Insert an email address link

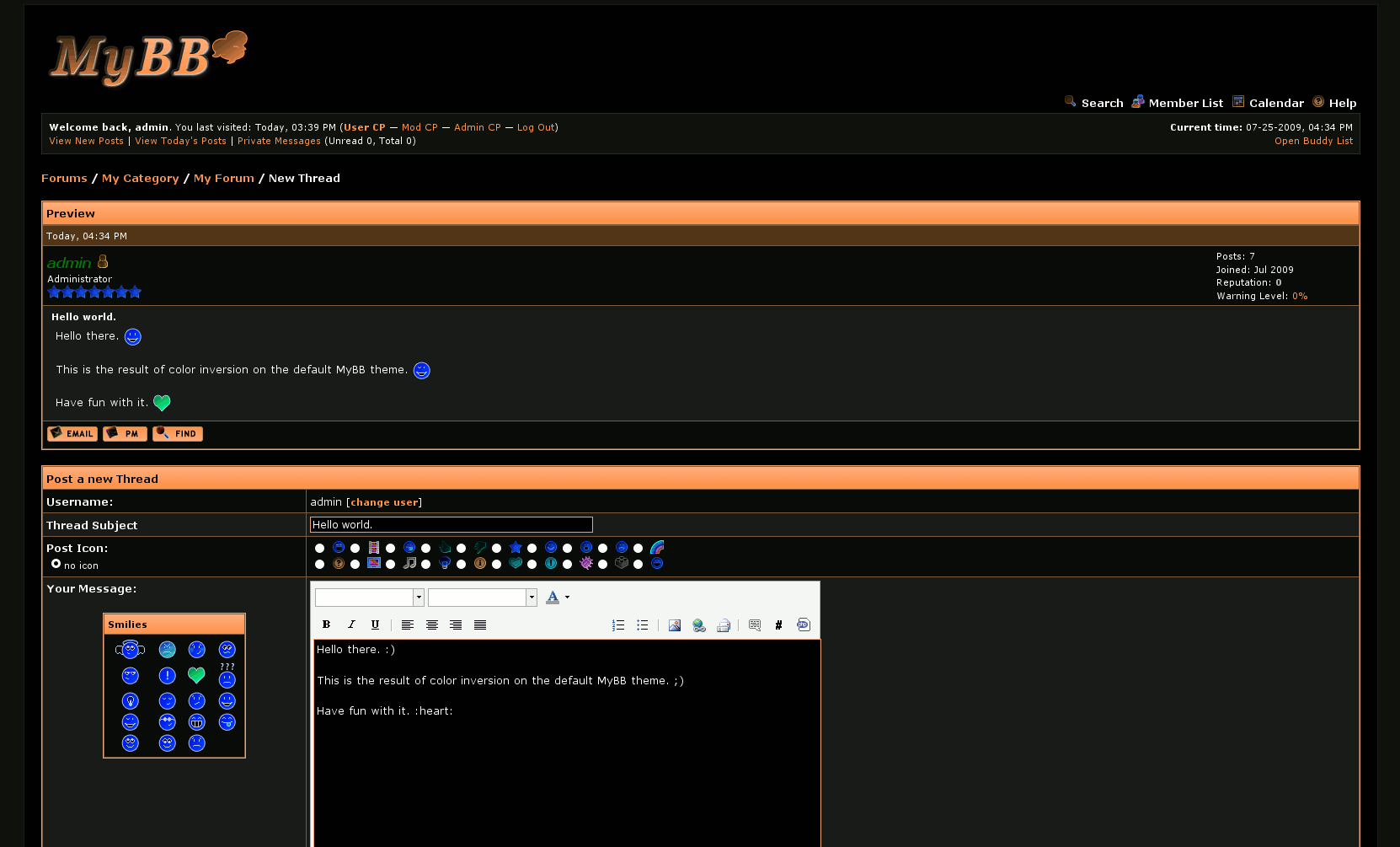tap(723, 625)
